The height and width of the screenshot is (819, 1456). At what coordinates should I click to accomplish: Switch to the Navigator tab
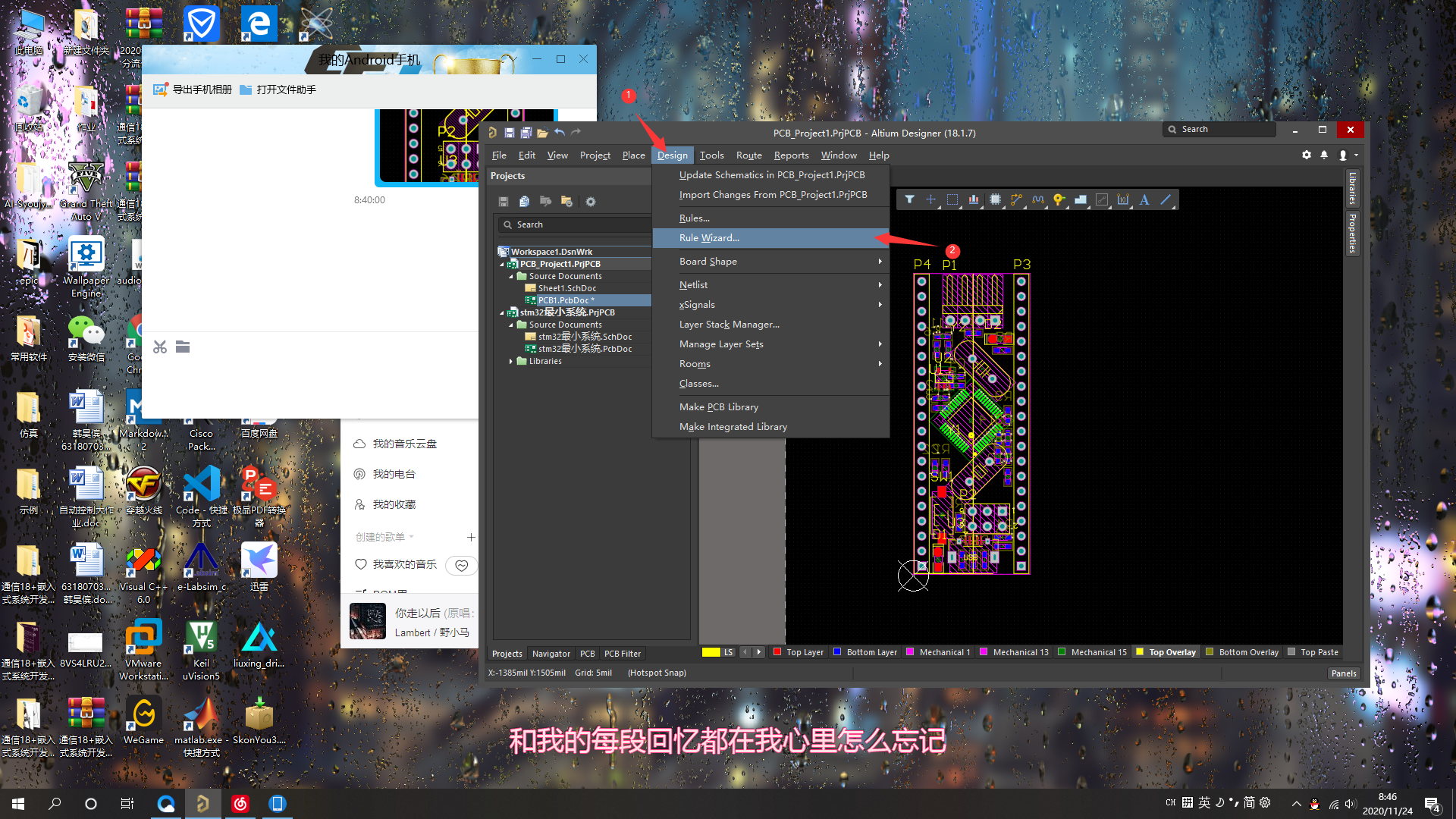(551, 653)
